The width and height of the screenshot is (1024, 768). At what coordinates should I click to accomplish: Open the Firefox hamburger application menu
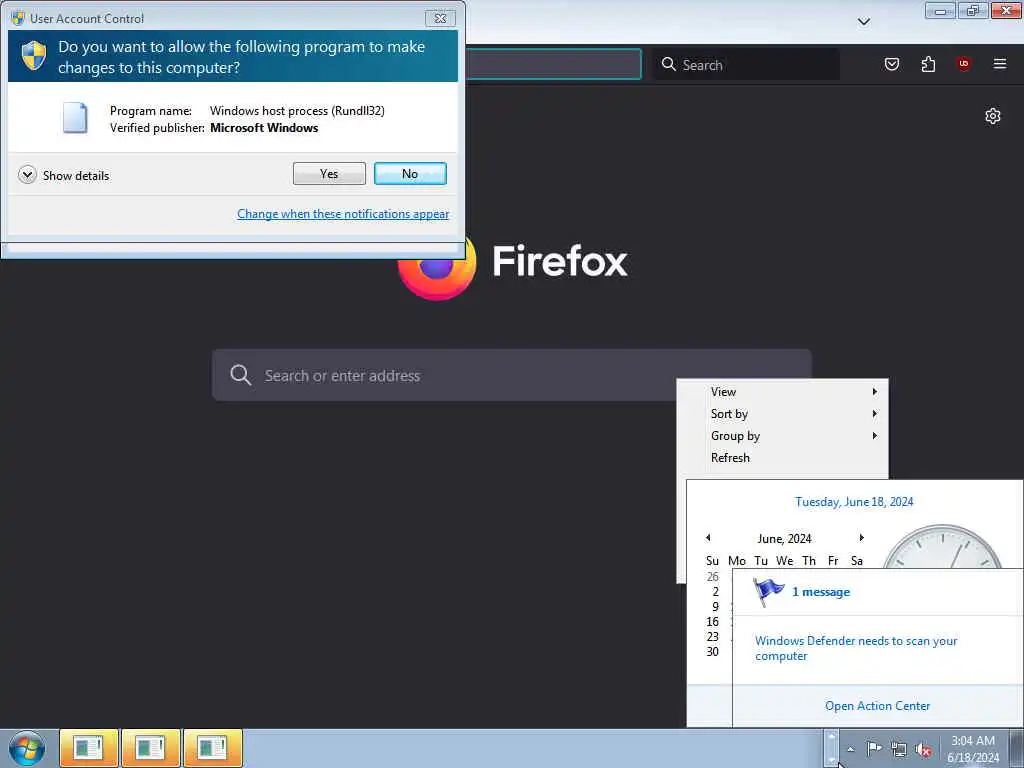coord(999,63)
